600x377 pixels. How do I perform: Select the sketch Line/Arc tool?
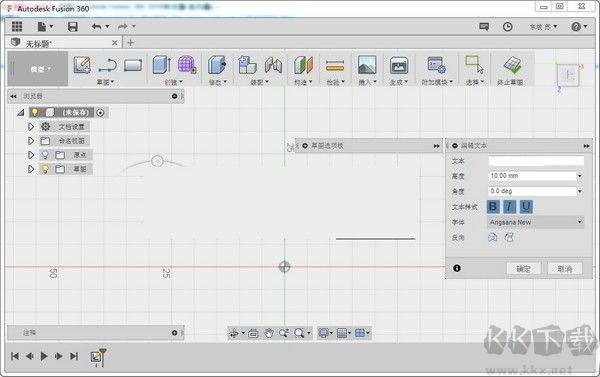108,65
